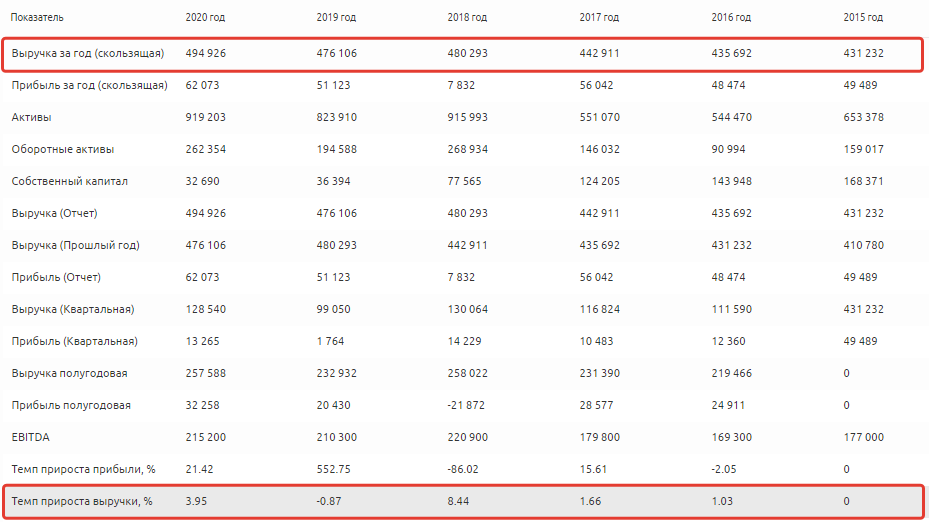
Task: Click the negative half-year profit -21 872
Action: 469,405
